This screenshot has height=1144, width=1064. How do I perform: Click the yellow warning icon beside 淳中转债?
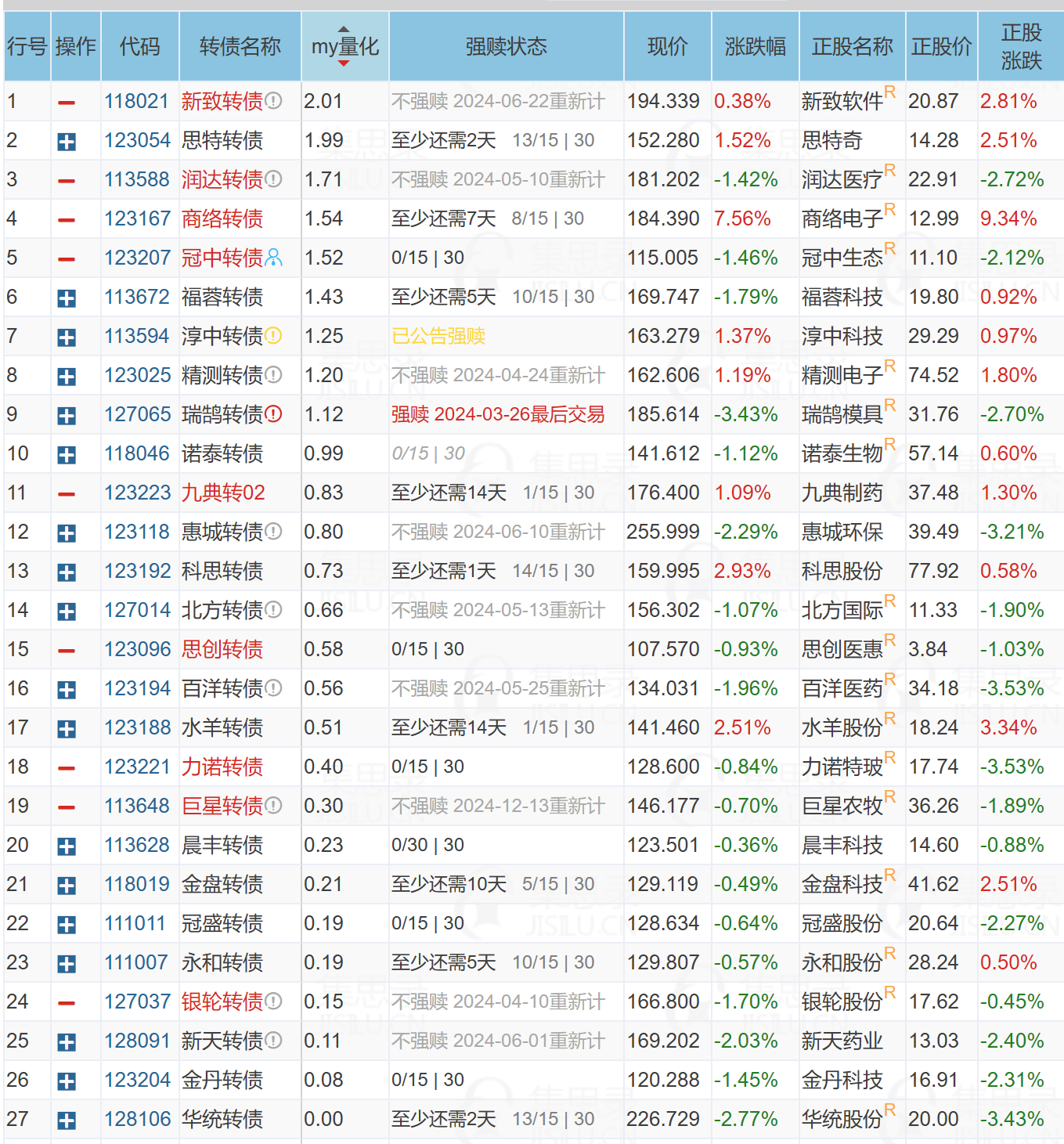(x=273, y=336)
